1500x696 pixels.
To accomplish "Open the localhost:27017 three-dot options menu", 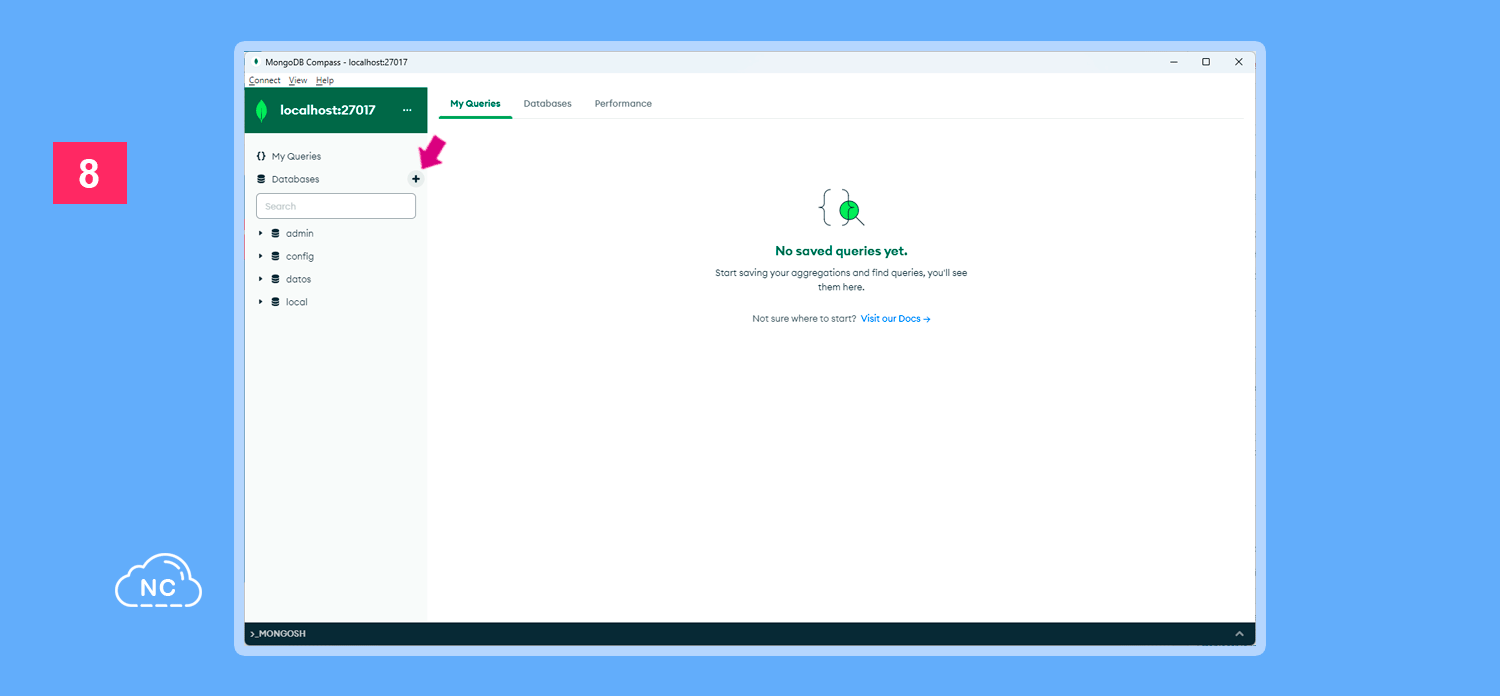I will pyautogui.click(x=407, y=110).
